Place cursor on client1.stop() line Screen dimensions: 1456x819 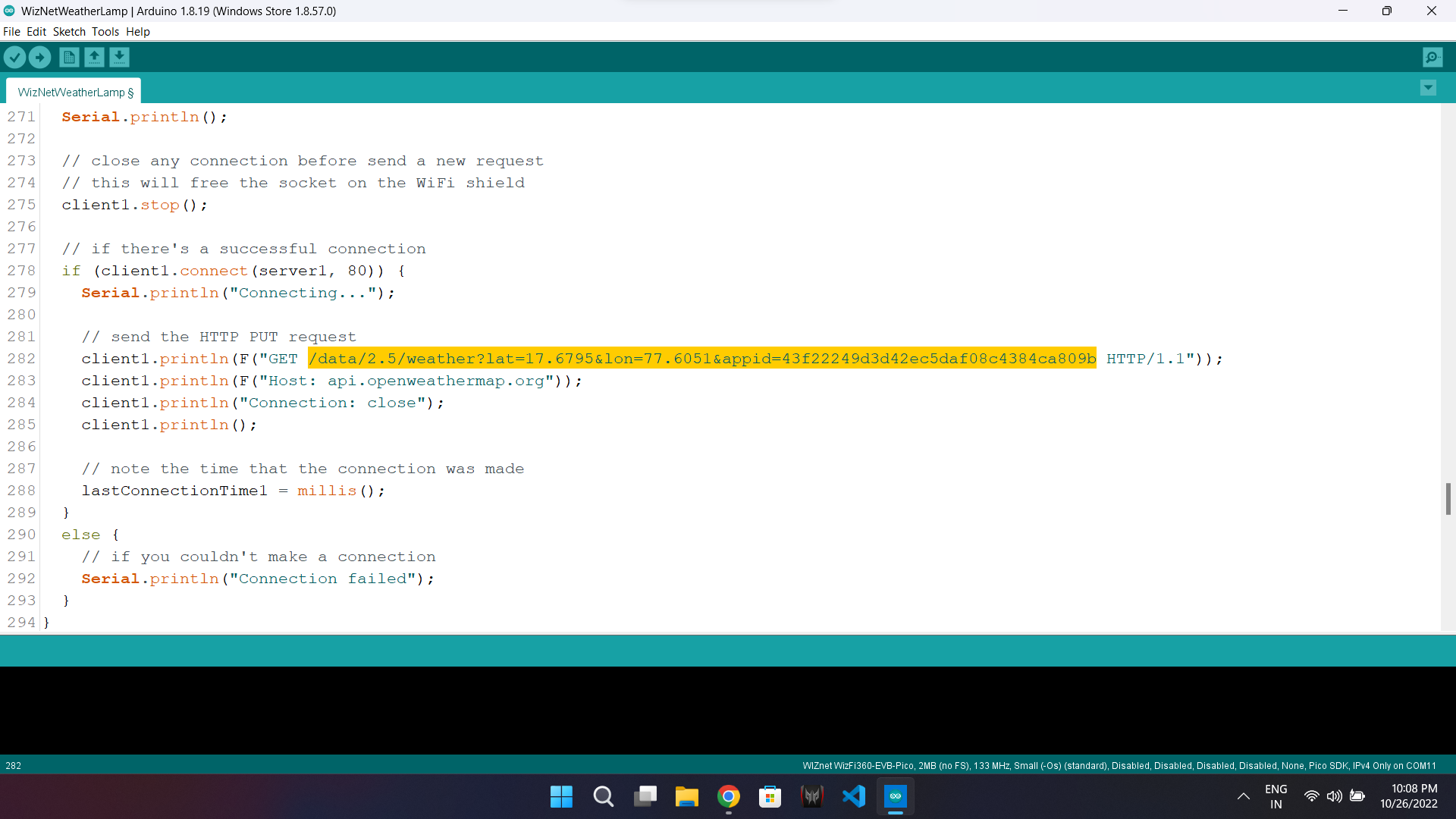[134, 205]
